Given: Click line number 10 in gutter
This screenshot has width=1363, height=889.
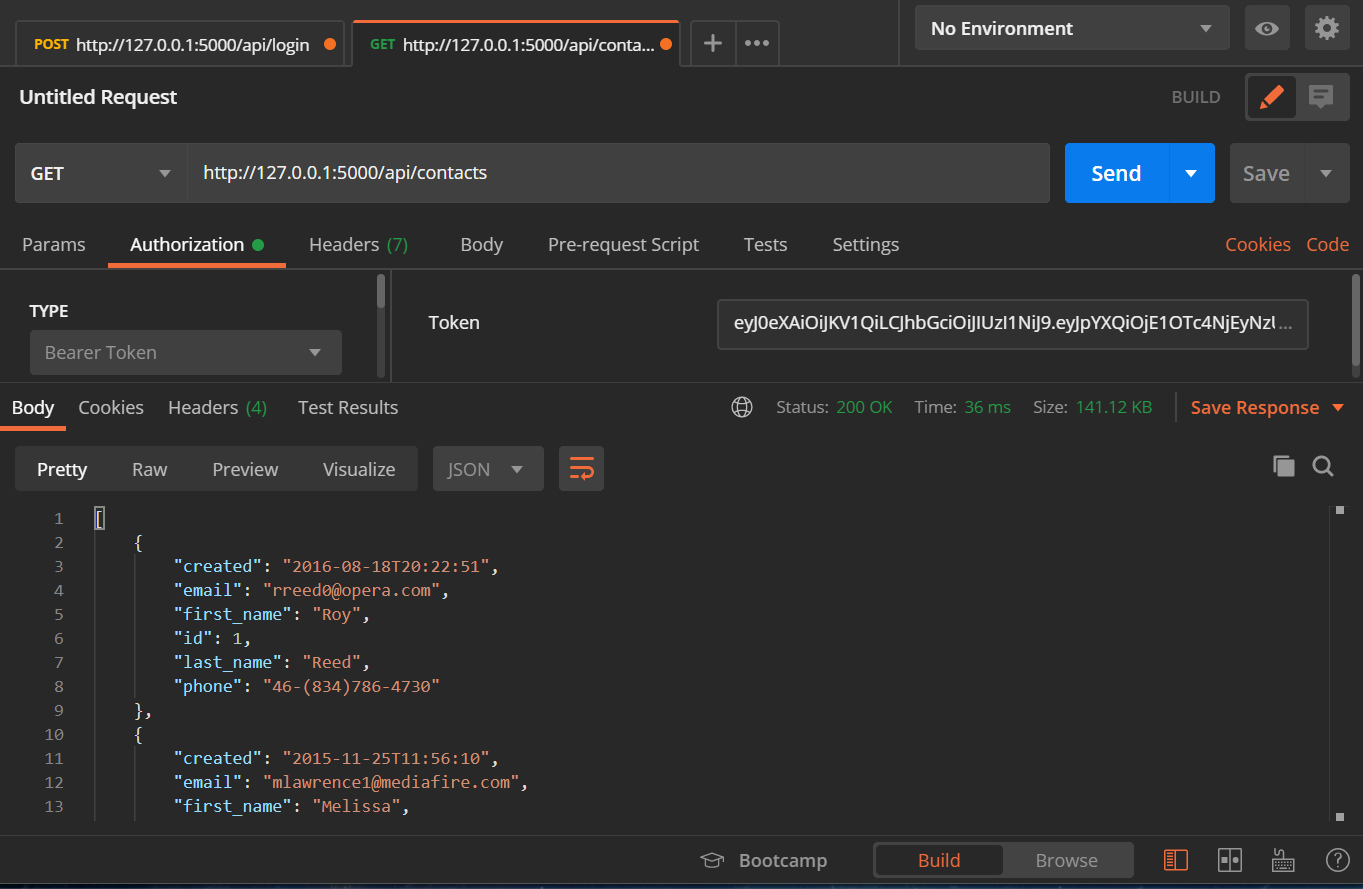Looking at the screenshot, I should tap(54, 734).
